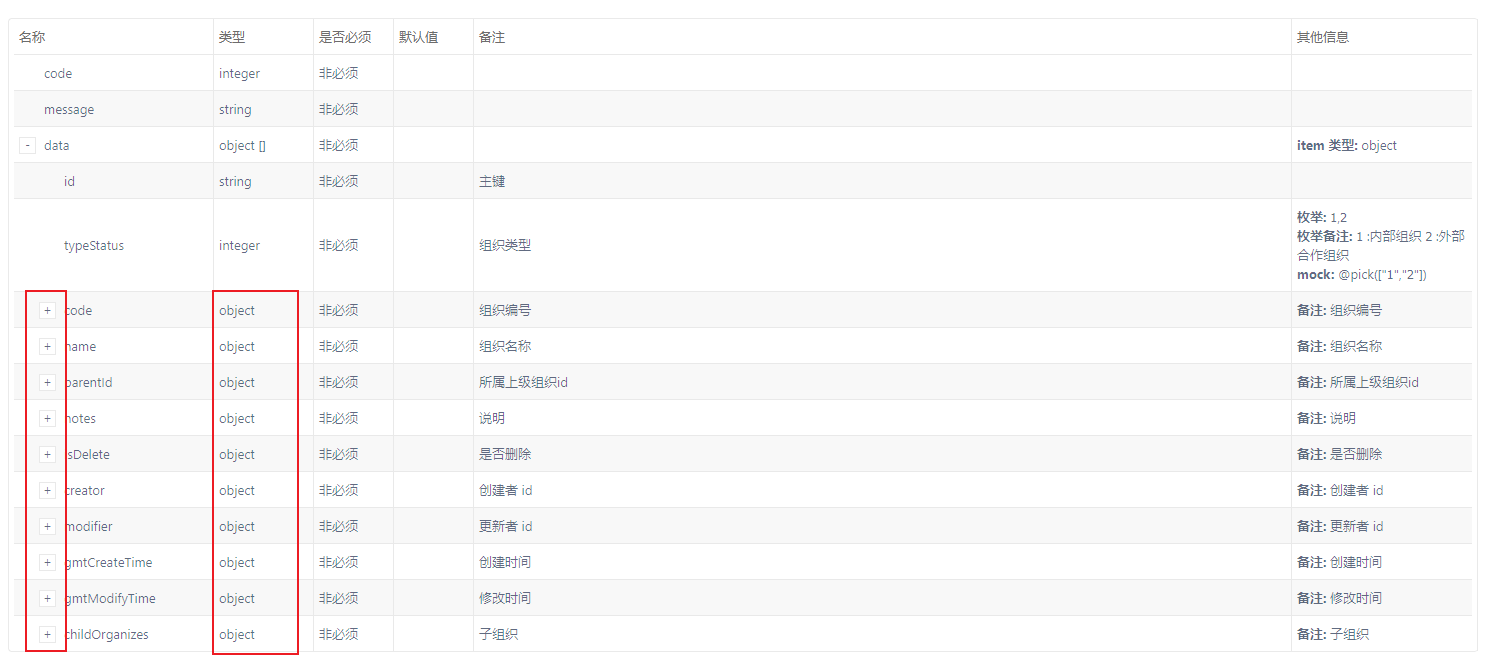The width and height of the screenshot is (1486, 663).
Task: Expand the creator field row
Action: [x=47, y=490]
